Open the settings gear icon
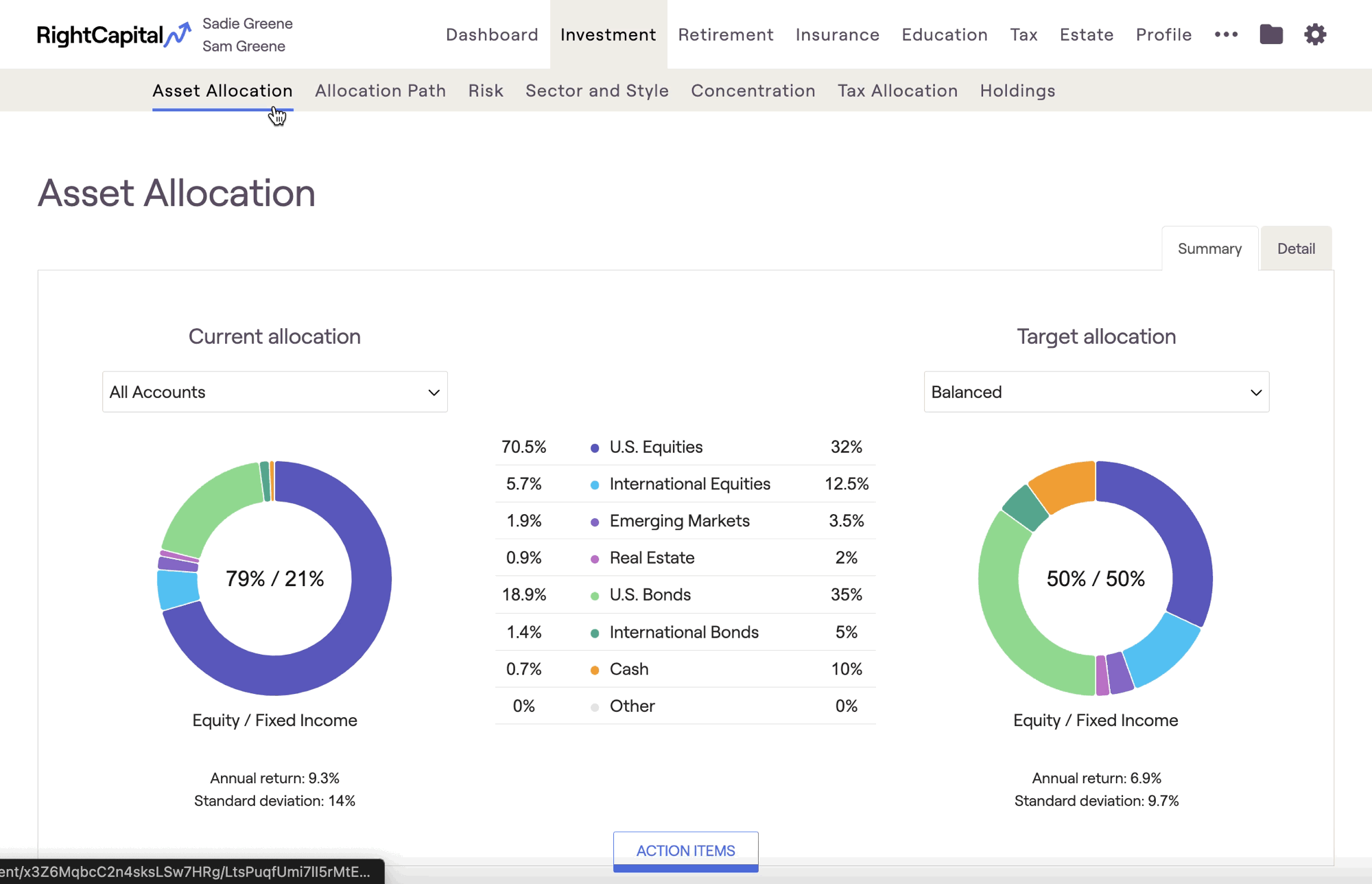The width and height of the screenshot is (1372, 884). click(x=1314, y=34)
